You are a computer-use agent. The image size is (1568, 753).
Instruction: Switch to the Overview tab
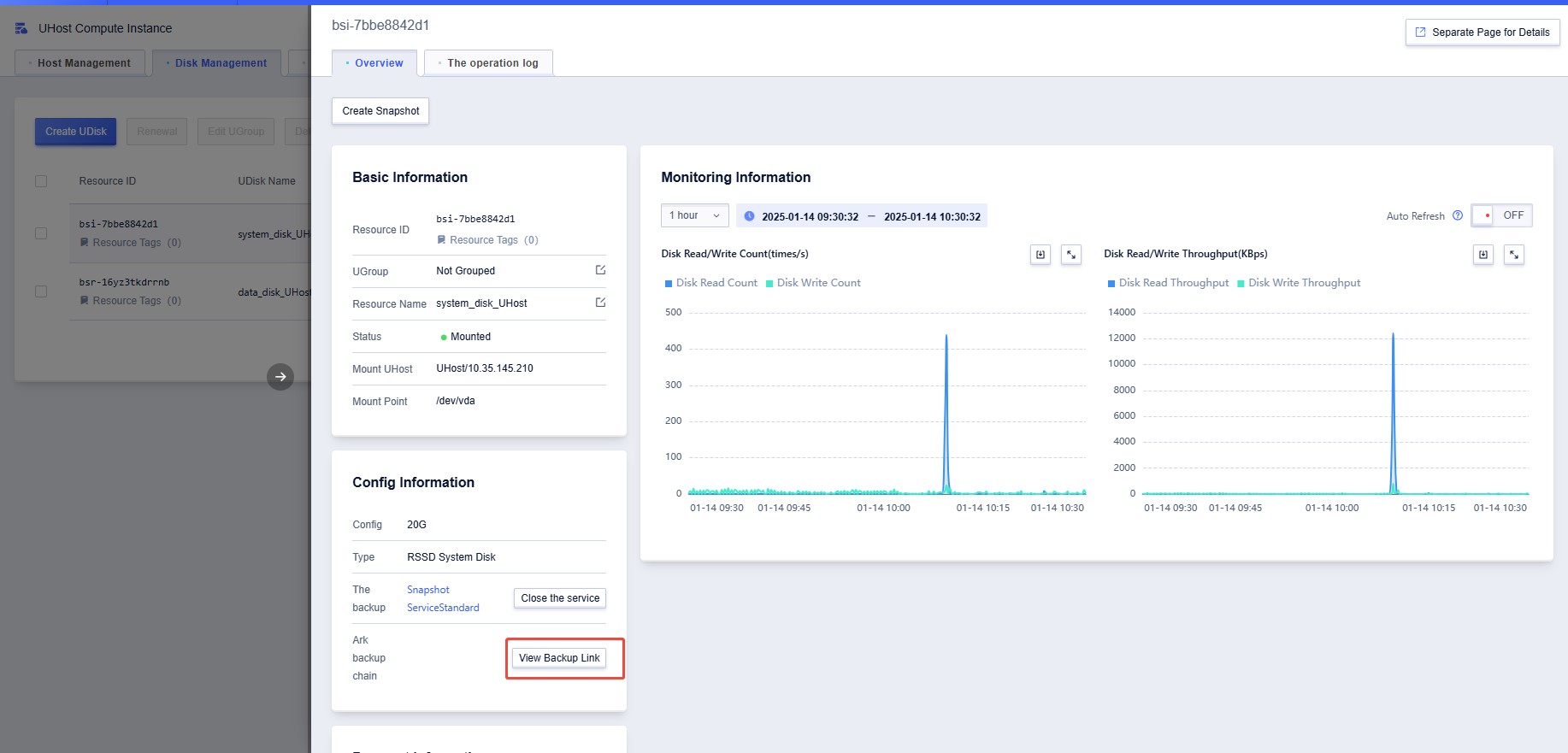click(x=374, y=63)
